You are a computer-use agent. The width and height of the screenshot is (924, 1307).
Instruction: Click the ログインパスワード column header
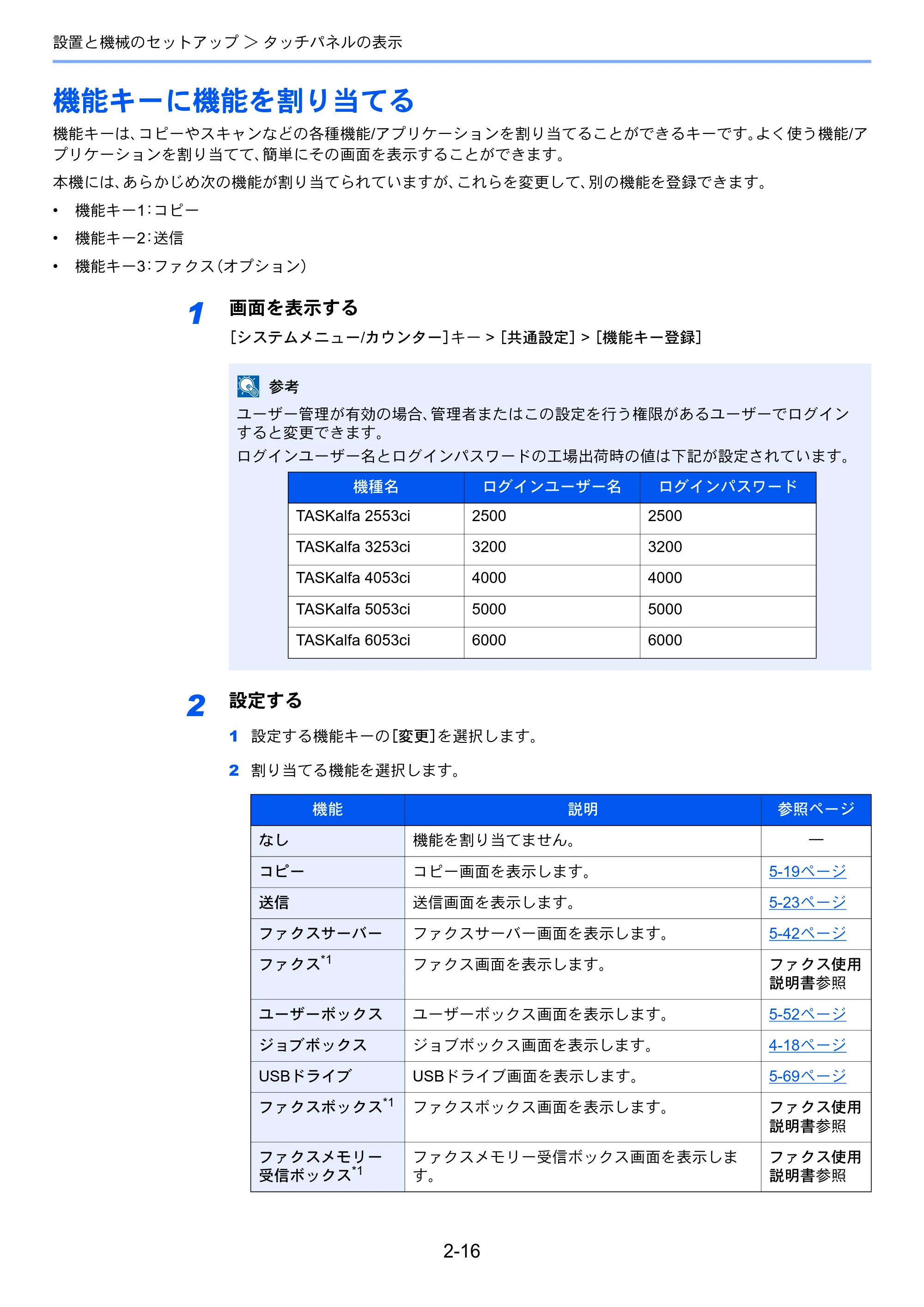click(x=728, y=486)
